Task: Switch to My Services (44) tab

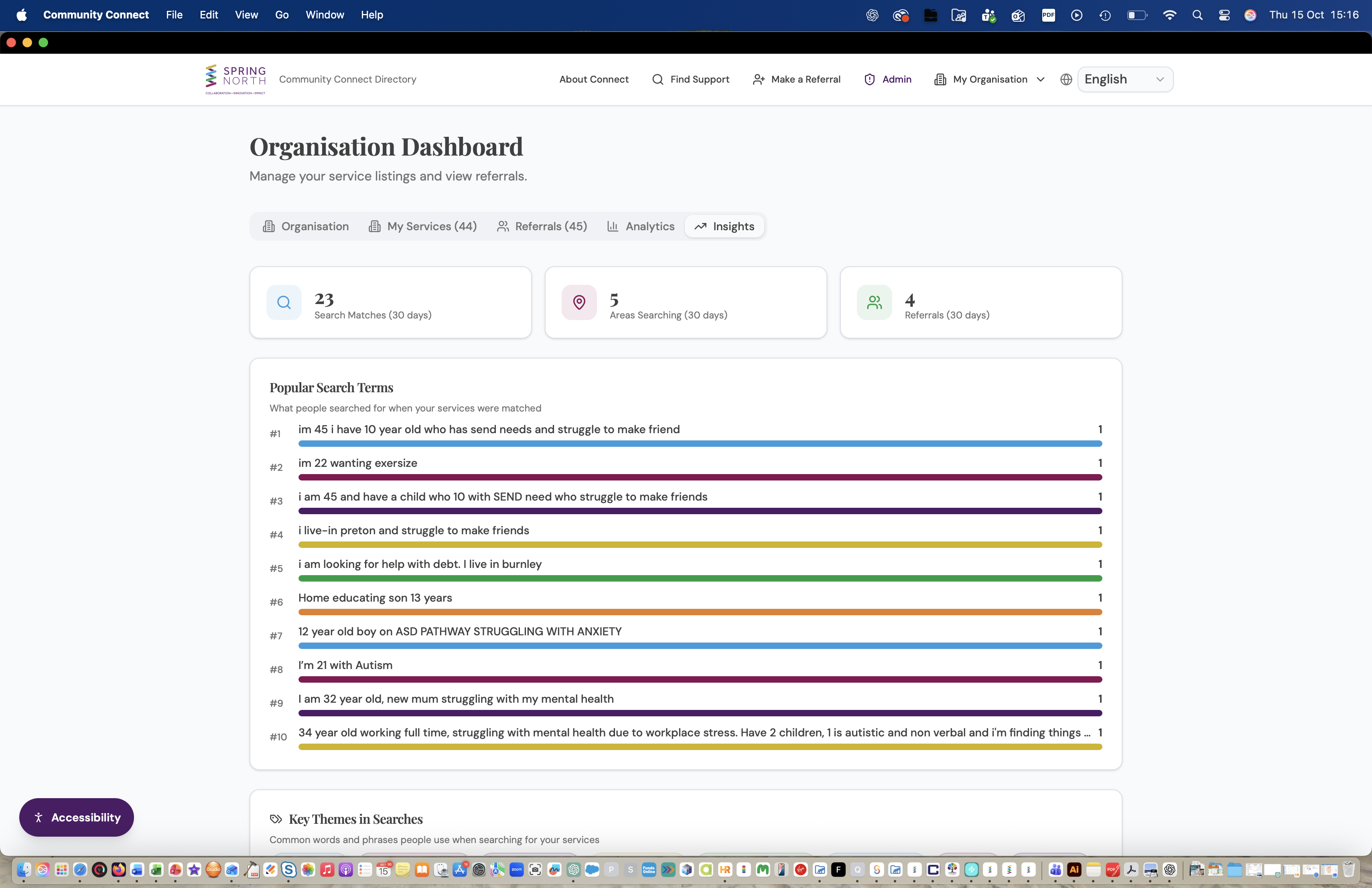Action: point(422,227)
